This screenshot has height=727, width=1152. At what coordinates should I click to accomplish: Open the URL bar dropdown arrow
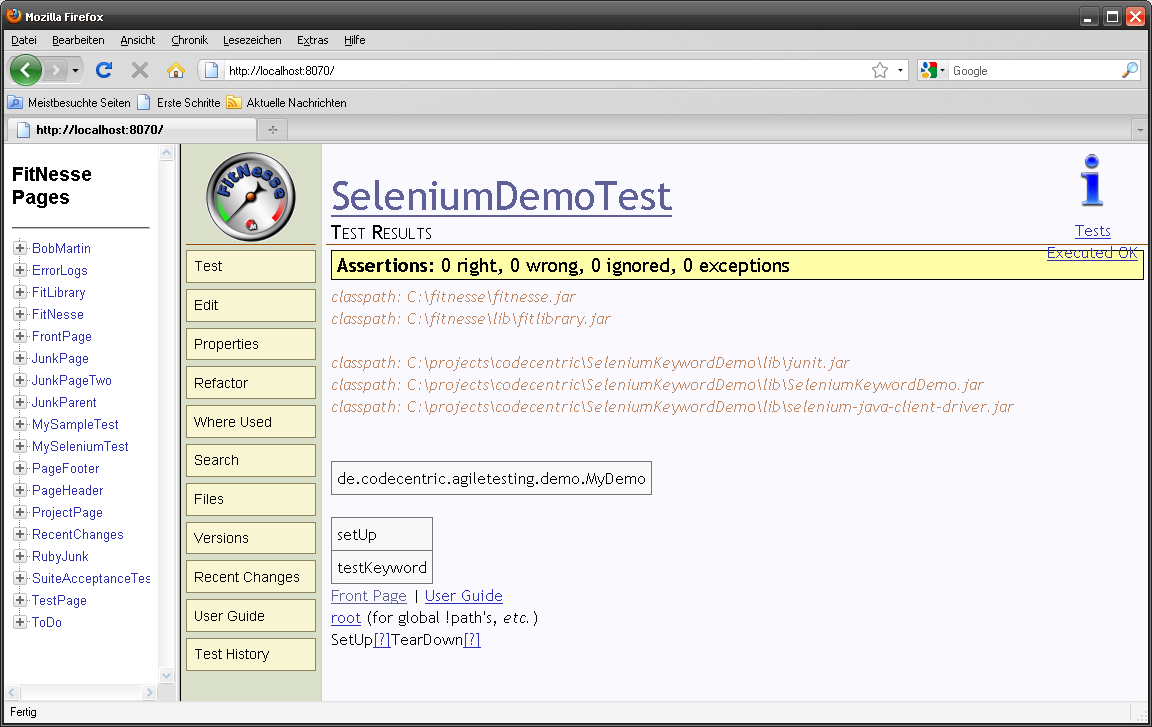(900, 70)
